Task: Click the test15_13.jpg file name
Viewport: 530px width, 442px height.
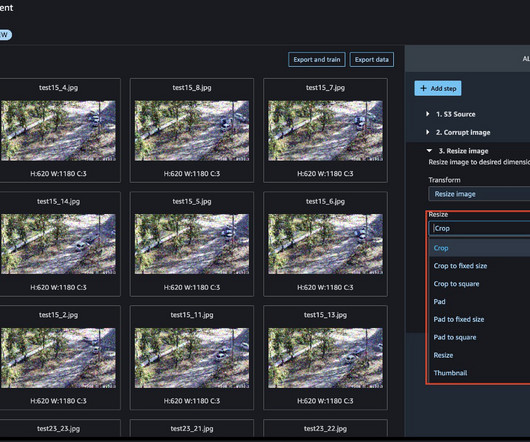Action: pos(325,315)
